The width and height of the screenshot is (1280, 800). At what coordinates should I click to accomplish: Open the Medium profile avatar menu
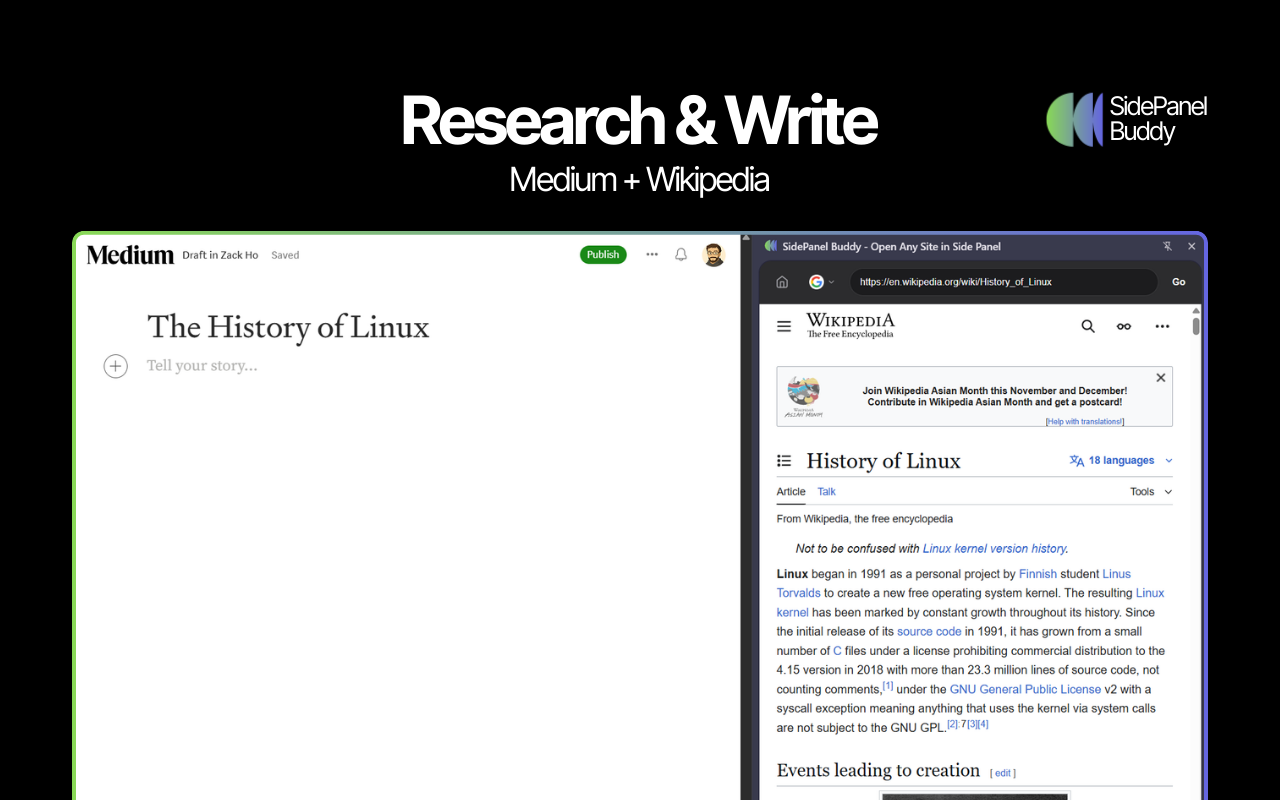coord(713,255)
